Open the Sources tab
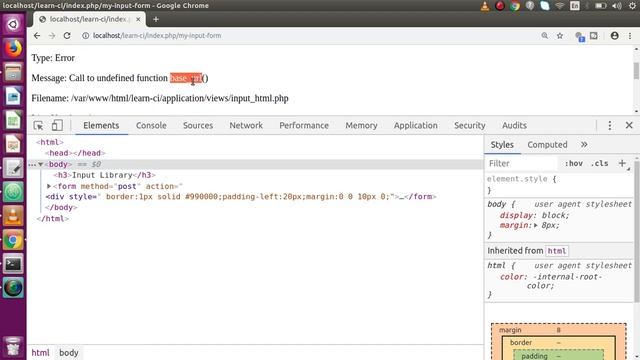 (198, 125)
